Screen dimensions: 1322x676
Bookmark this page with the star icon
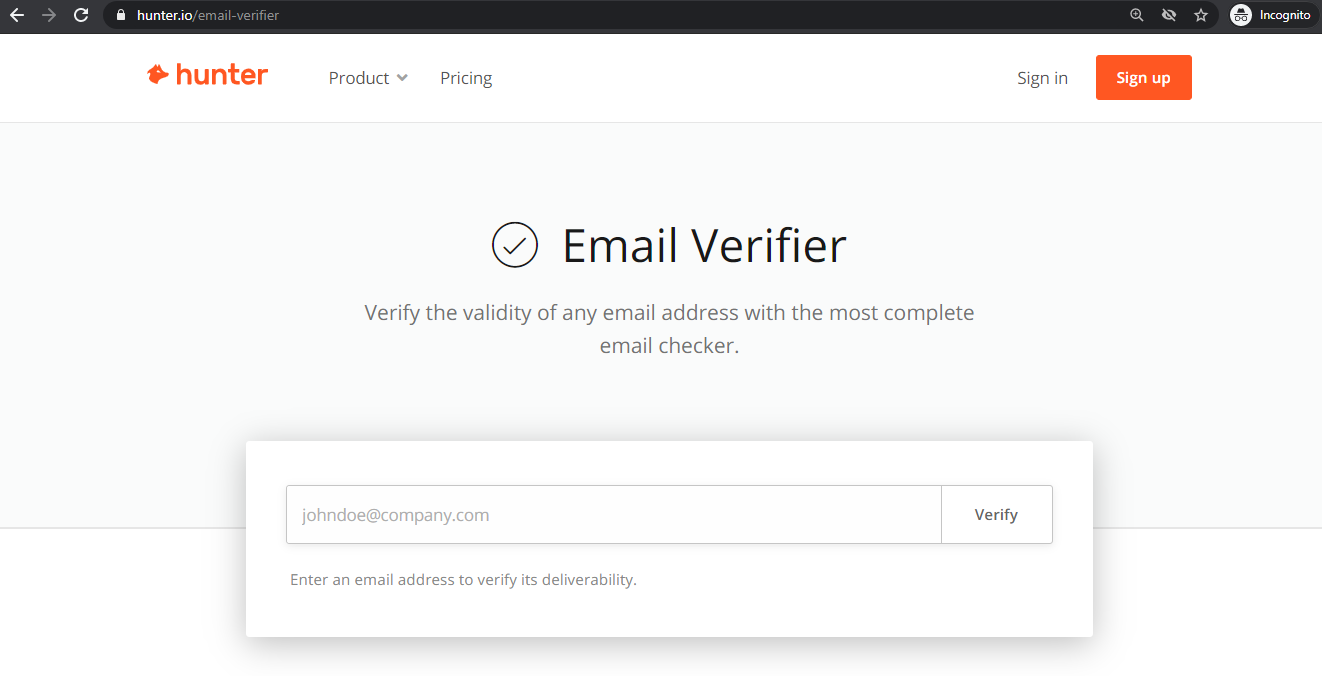tap(1201, 15)
